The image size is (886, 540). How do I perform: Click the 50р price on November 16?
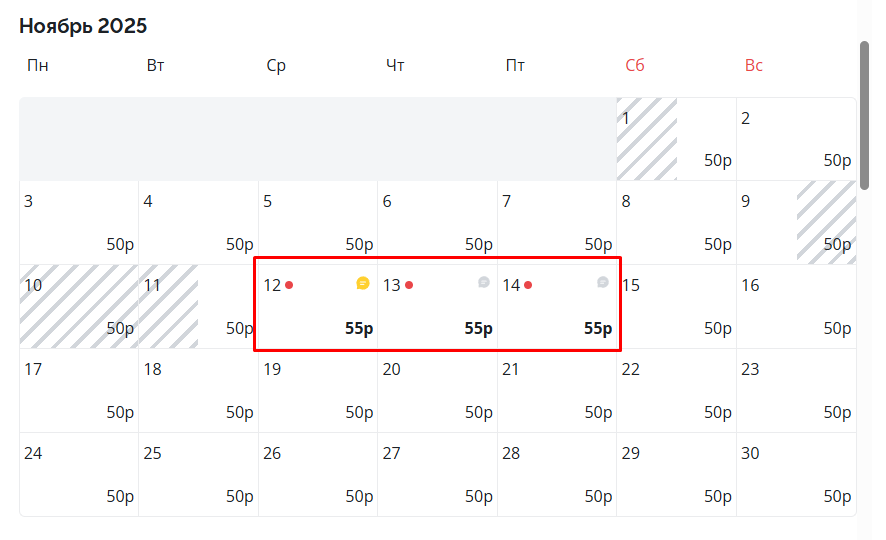[838, 328]
